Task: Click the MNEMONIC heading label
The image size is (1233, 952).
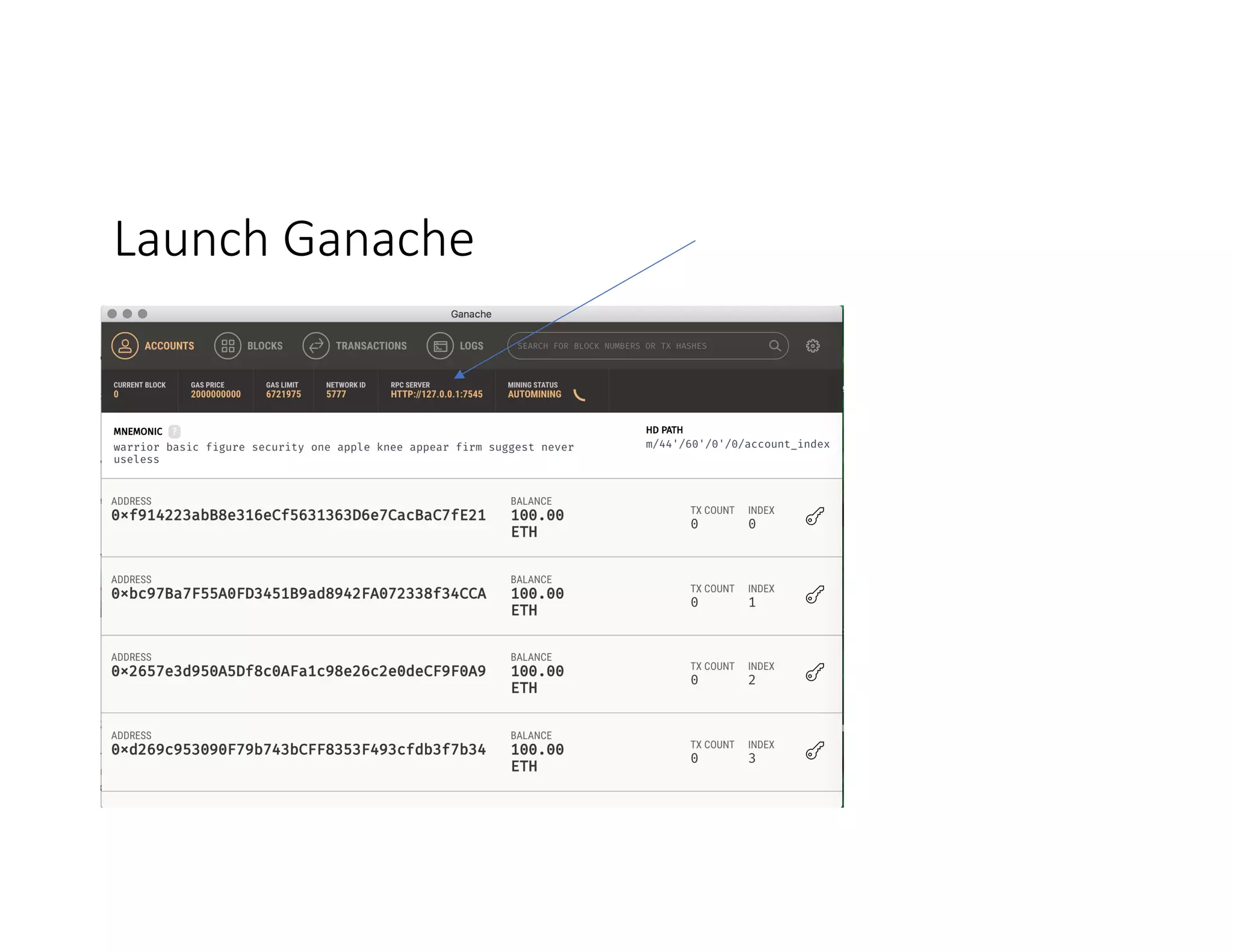Action: click(x=138, y=431)
